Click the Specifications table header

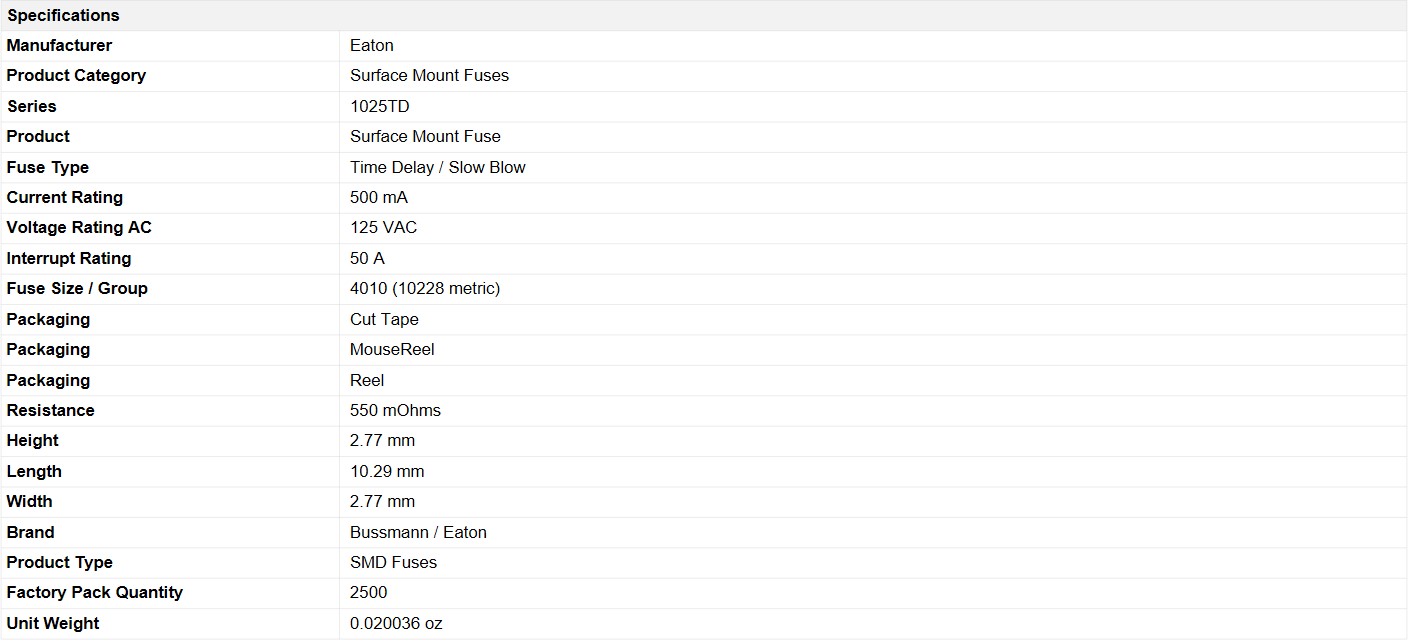(63, 15)
